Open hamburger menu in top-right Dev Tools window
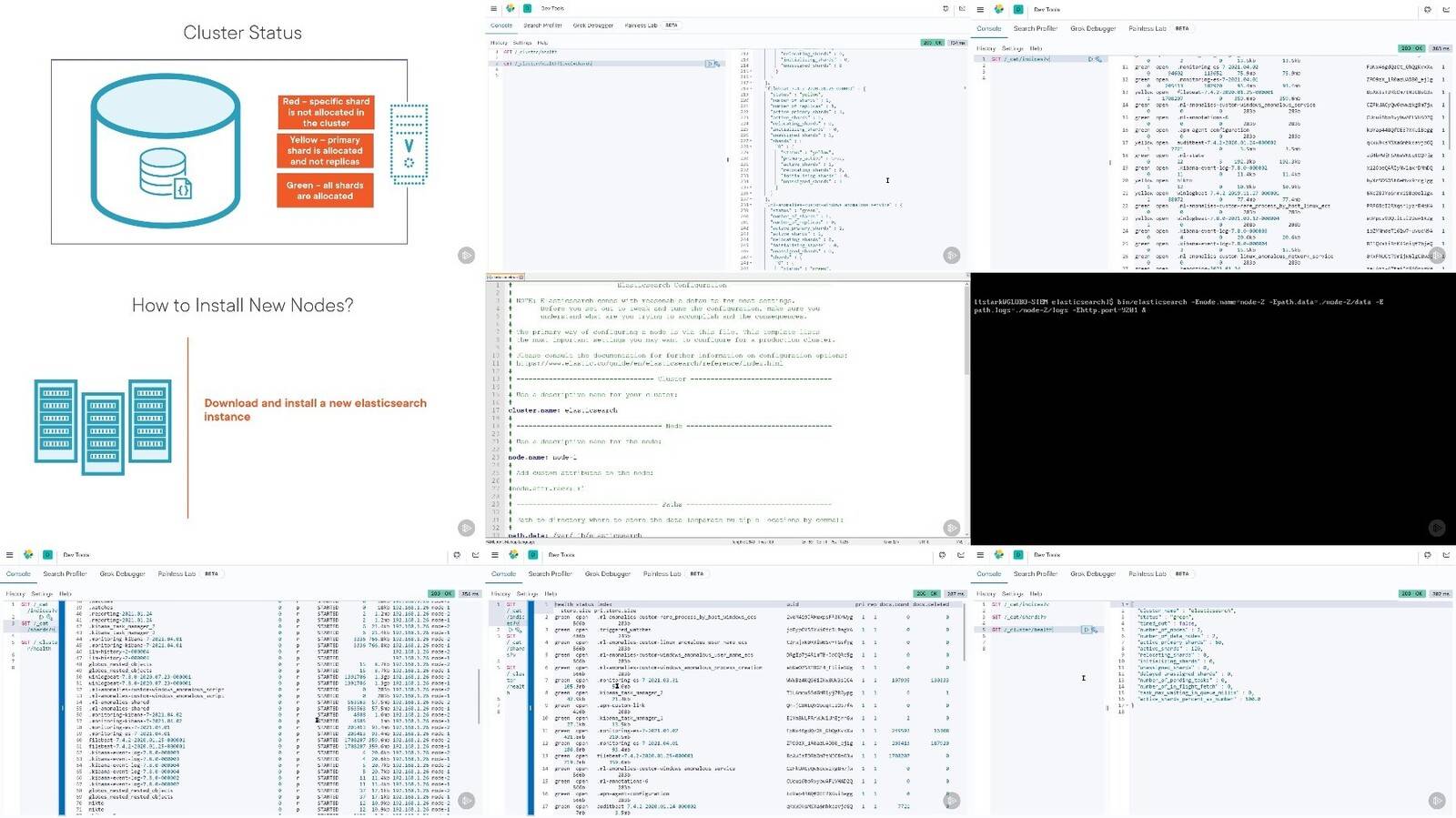 (x=979, y=9)
